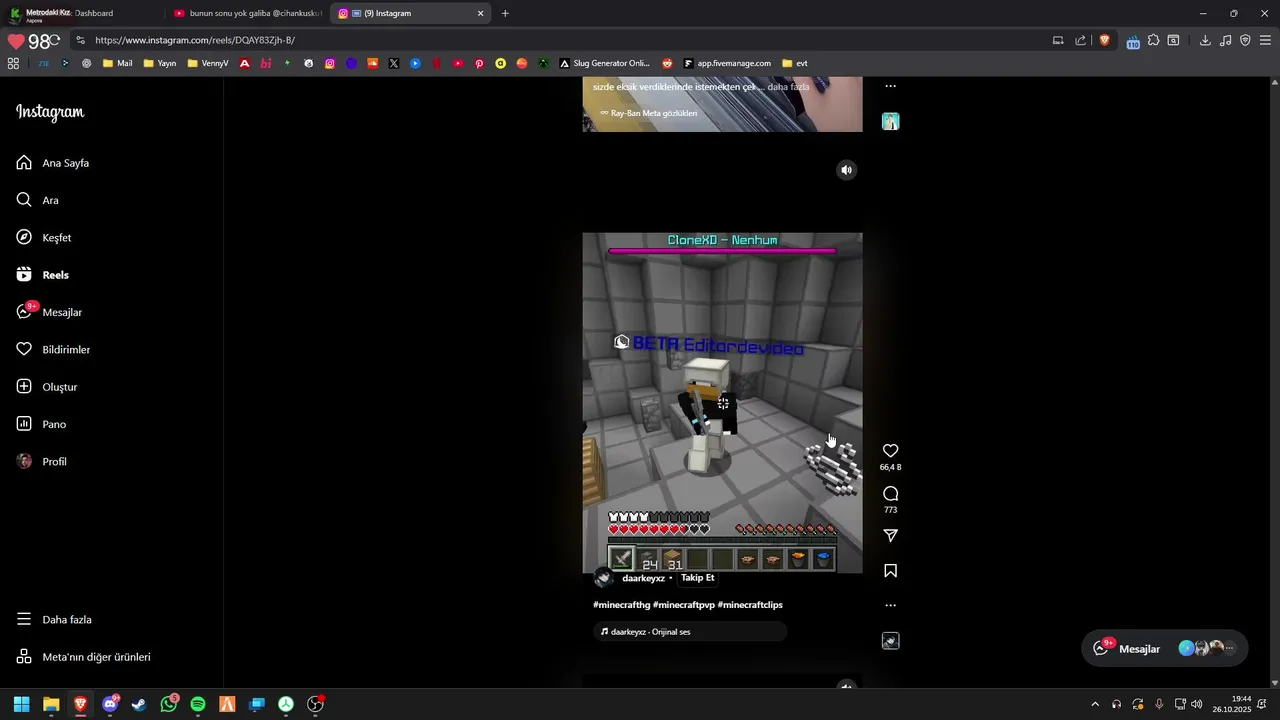The image size is (1280, 720).
Task: Open app.fivemanage.com bookmark
Action: tap(727, 63)
